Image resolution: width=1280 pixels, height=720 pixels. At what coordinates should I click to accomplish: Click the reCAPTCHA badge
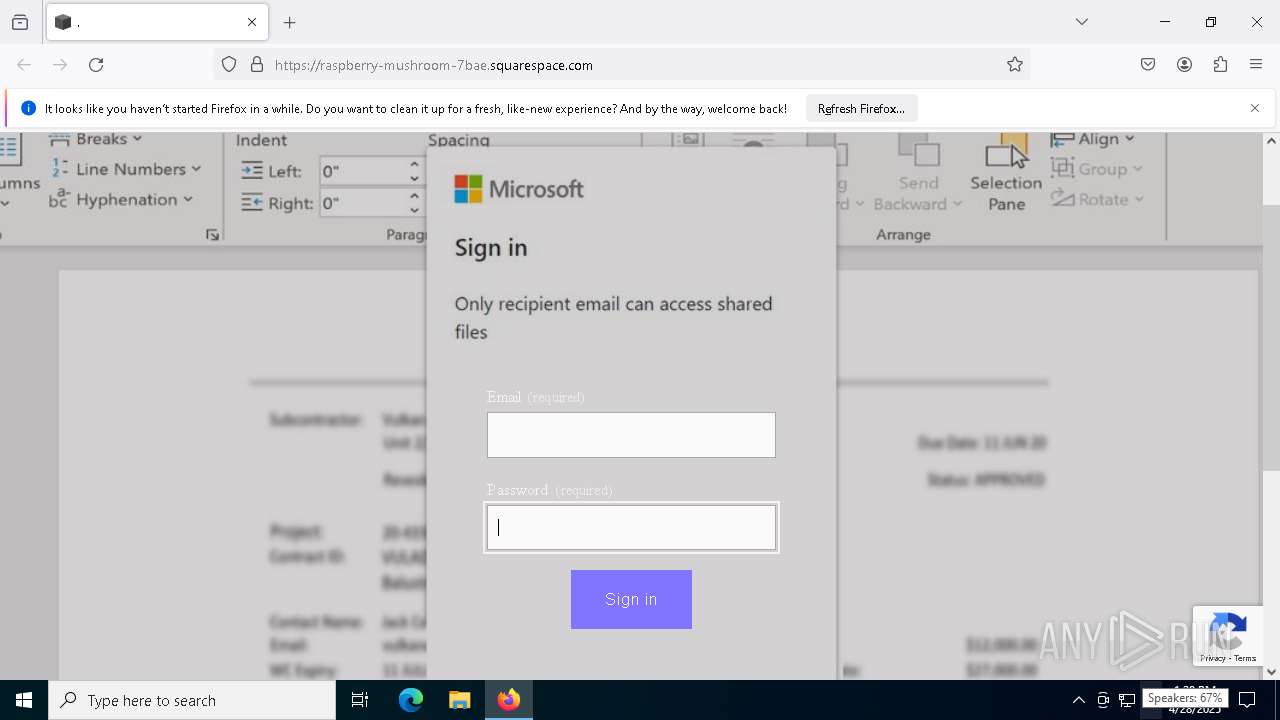(x=1226, y=635)
